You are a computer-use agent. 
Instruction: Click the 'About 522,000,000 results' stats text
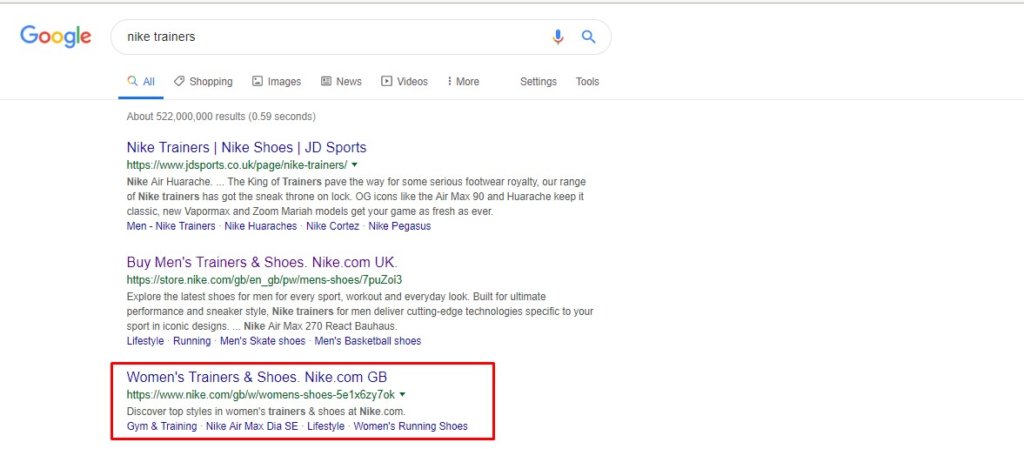point(221,117)
